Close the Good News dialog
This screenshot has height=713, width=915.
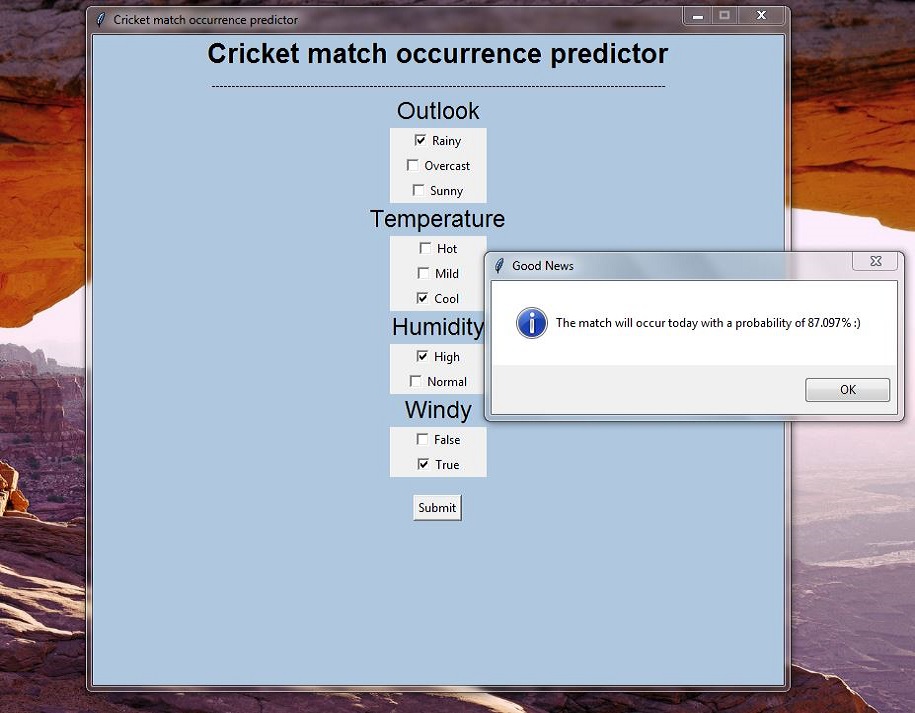875,261
